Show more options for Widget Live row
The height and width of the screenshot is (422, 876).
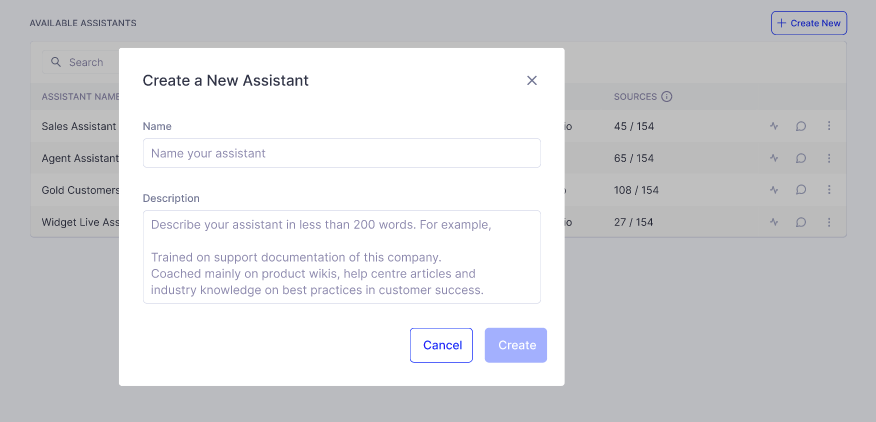click(x=829, y=222)
